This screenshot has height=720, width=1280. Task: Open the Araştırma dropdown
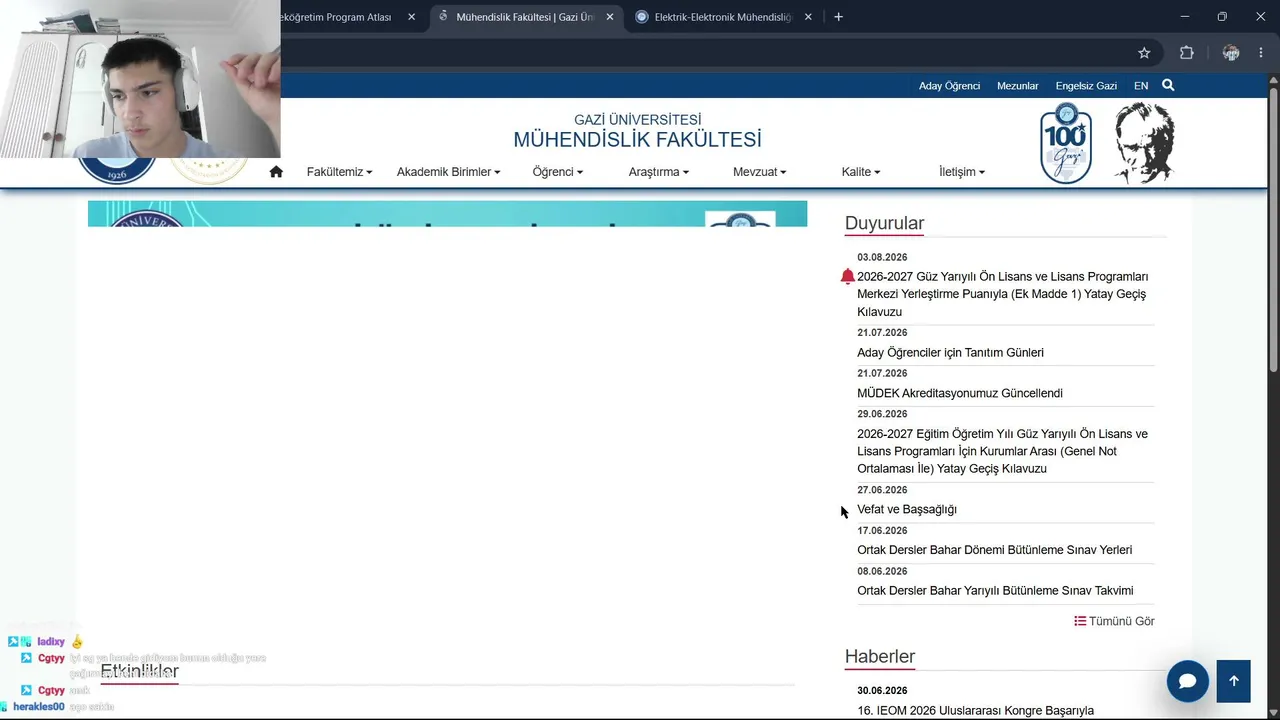[658, 172]
